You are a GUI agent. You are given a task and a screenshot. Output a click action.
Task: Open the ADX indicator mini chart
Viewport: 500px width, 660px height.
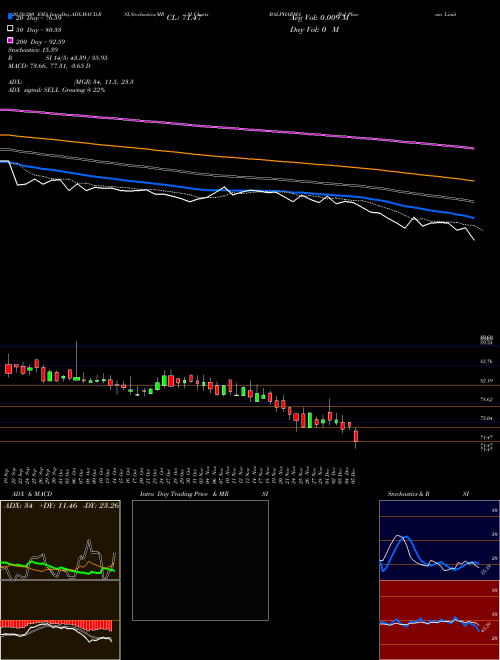[60, 540]
